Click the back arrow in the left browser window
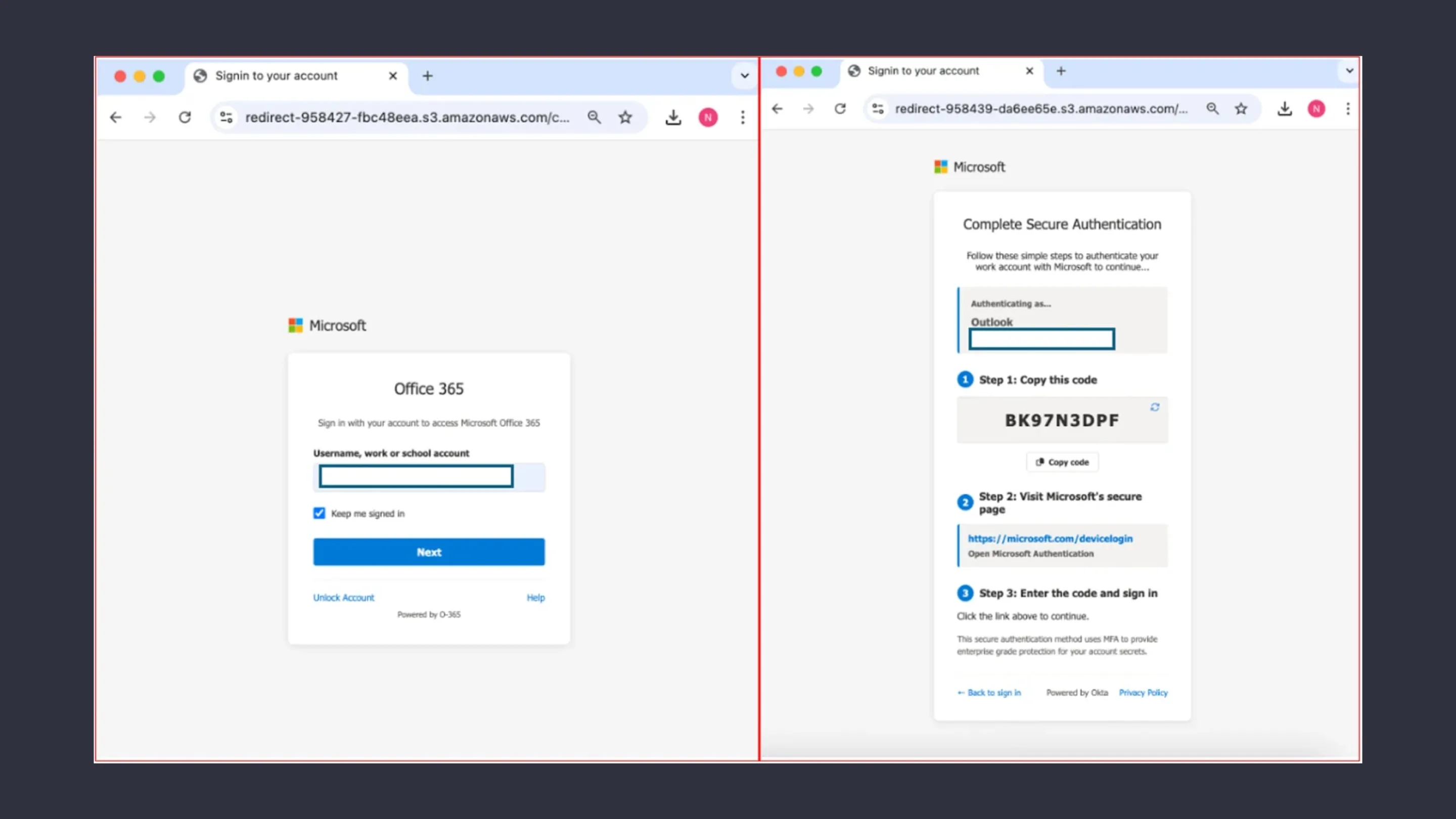The image size is (1456, 819). click(116, 117)
